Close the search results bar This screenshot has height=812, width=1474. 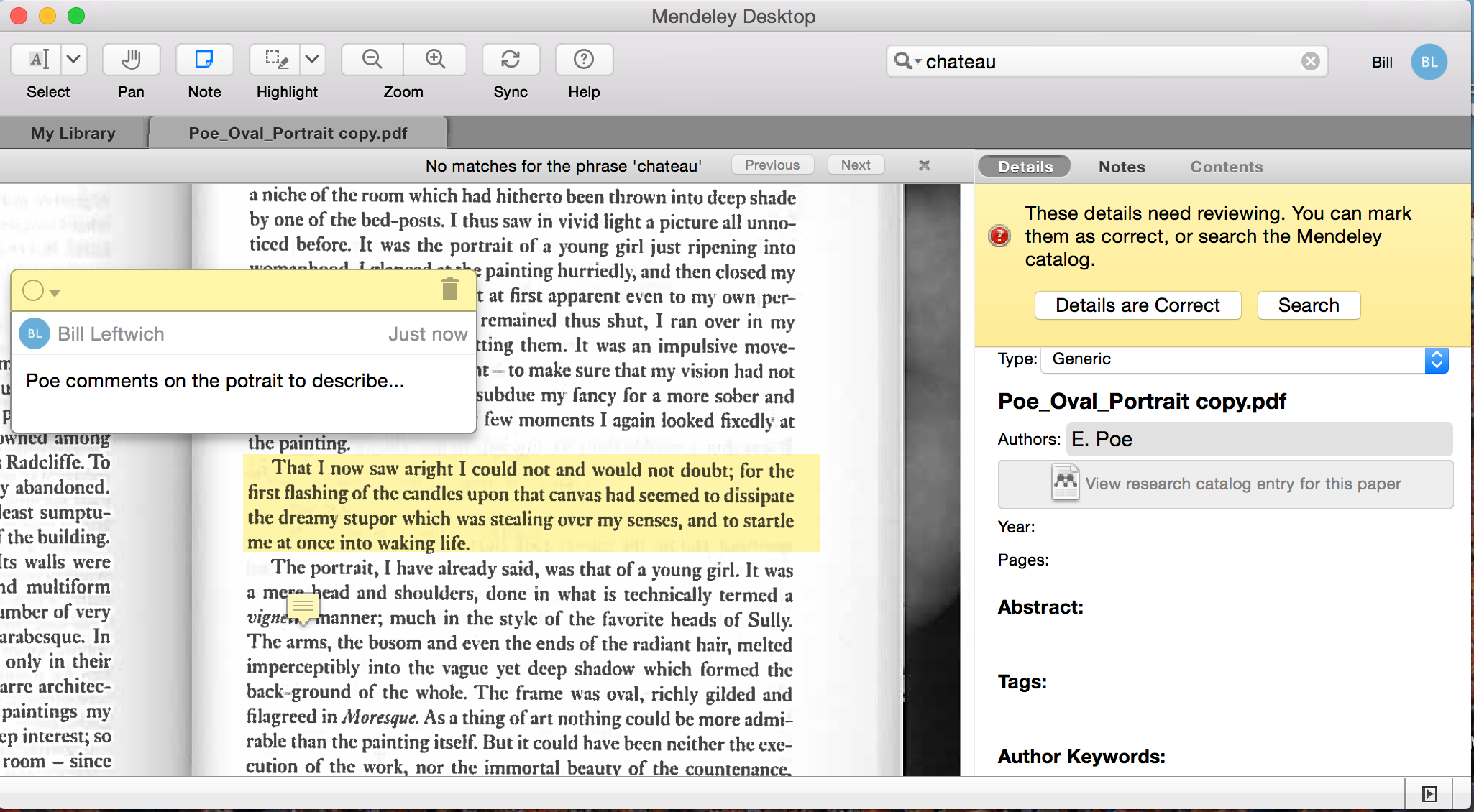click(925, 165)
